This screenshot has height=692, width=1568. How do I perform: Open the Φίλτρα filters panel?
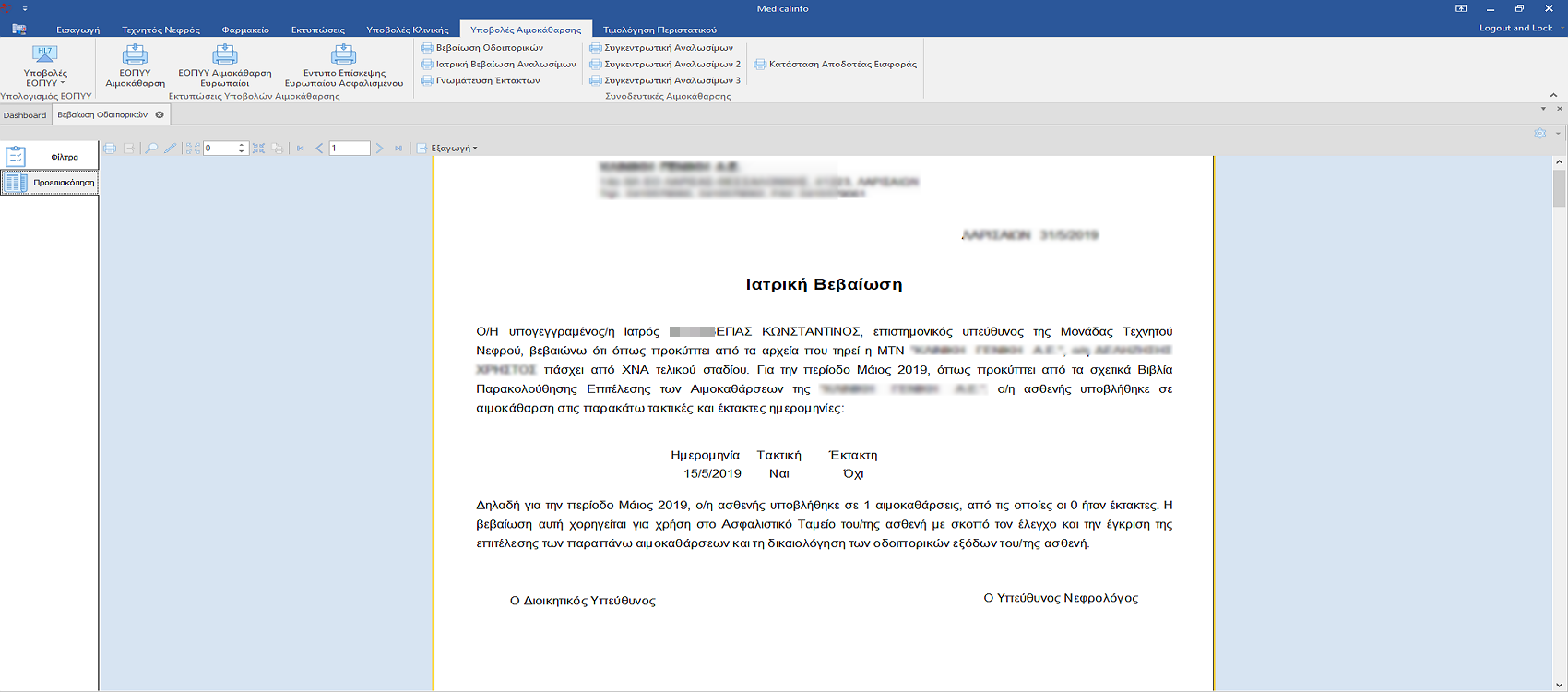49,157
